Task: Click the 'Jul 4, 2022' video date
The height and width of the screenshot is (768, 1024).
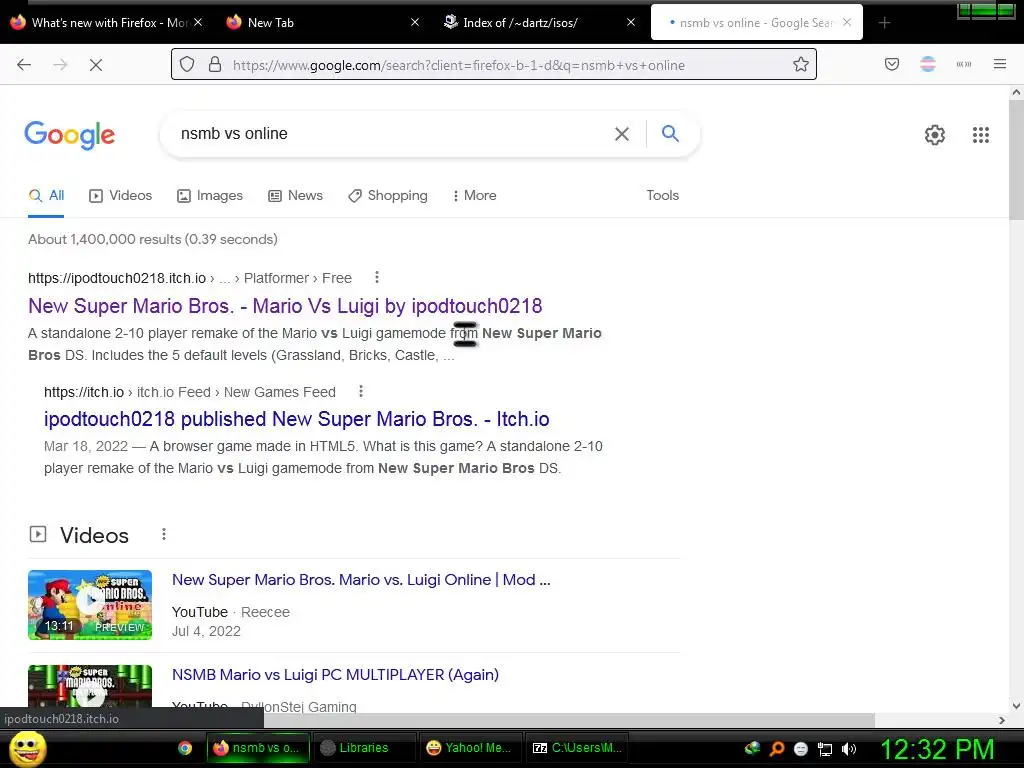Action: tap(206, 631)
